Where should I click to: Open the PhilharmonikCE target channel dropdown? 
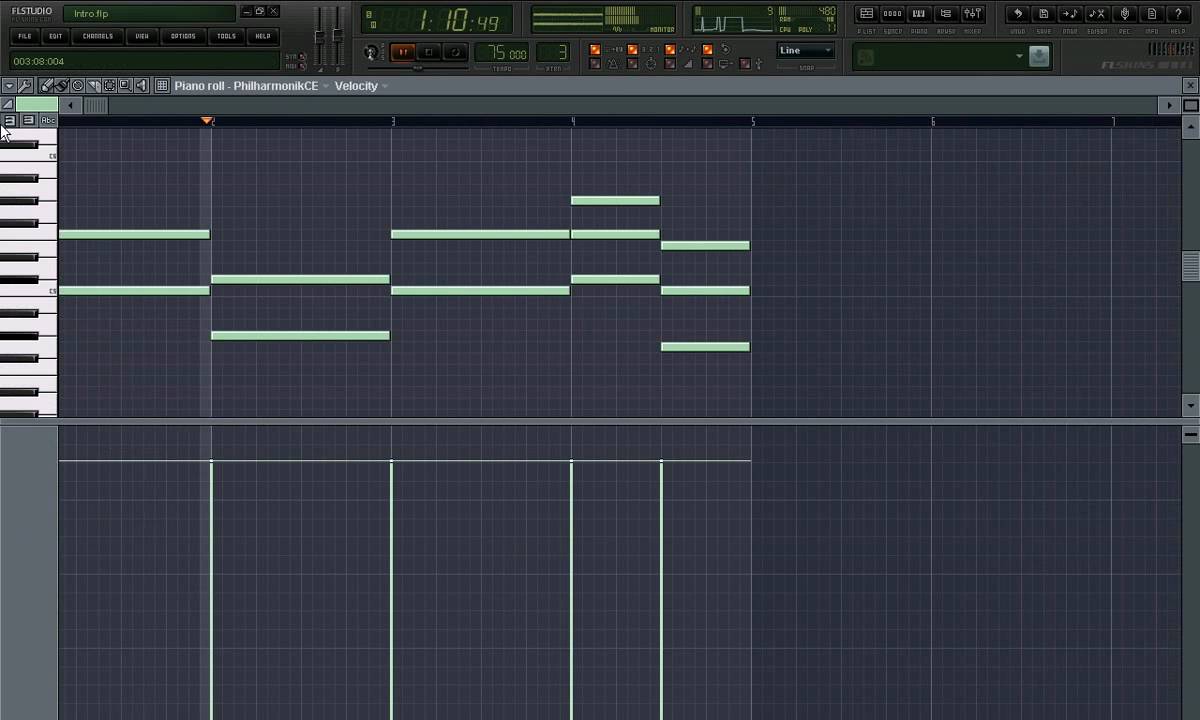click(x=326, y=86)
